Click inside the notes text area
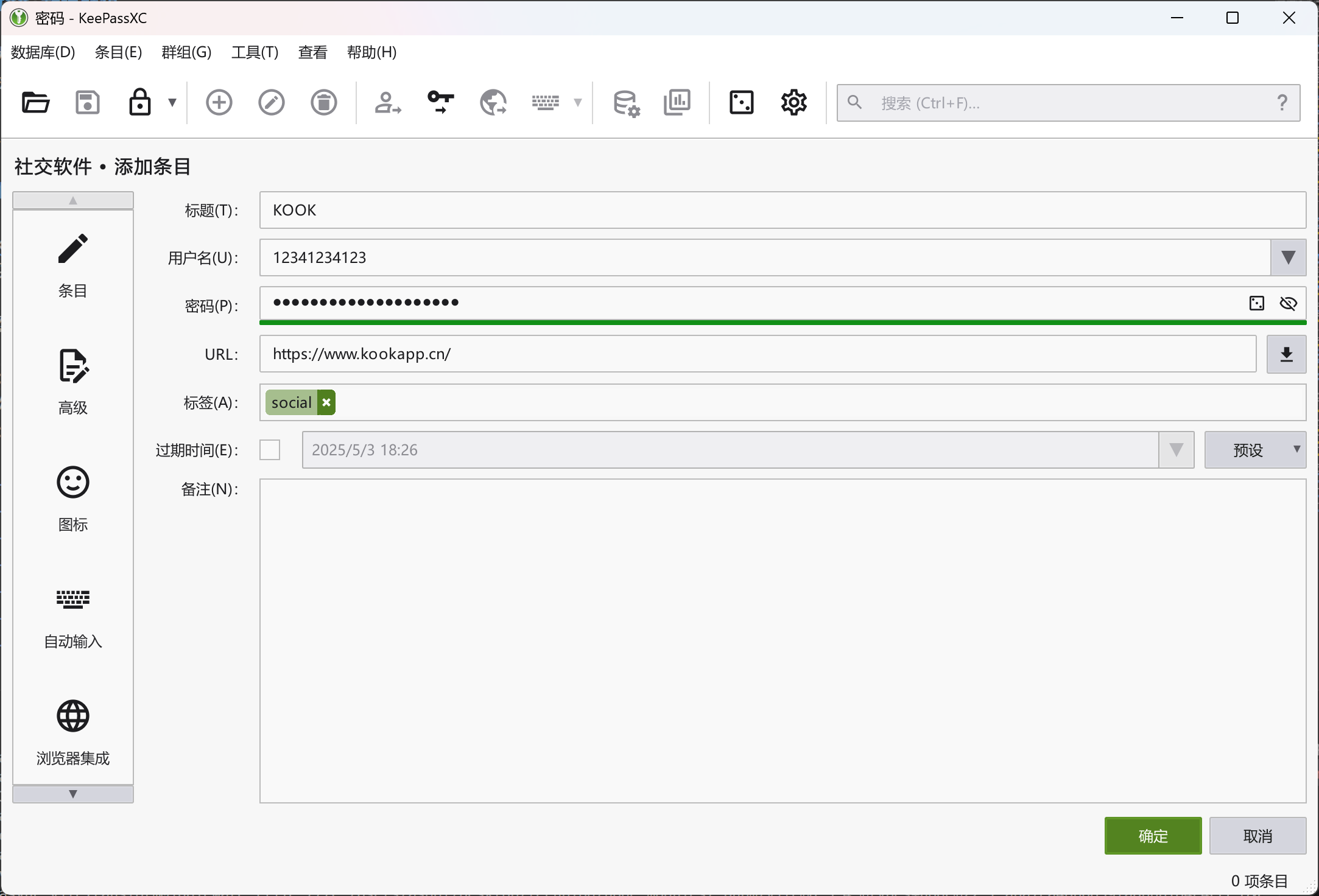 (x=783, y=641)
